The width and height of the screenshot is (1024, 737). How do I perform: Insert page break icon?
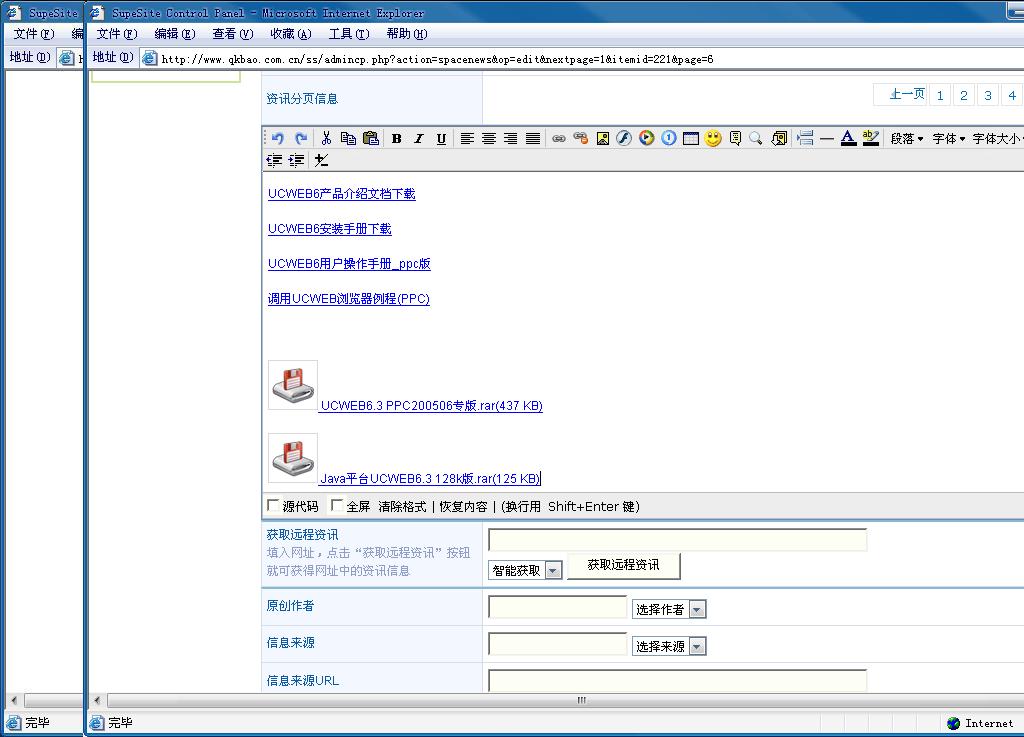805,138
